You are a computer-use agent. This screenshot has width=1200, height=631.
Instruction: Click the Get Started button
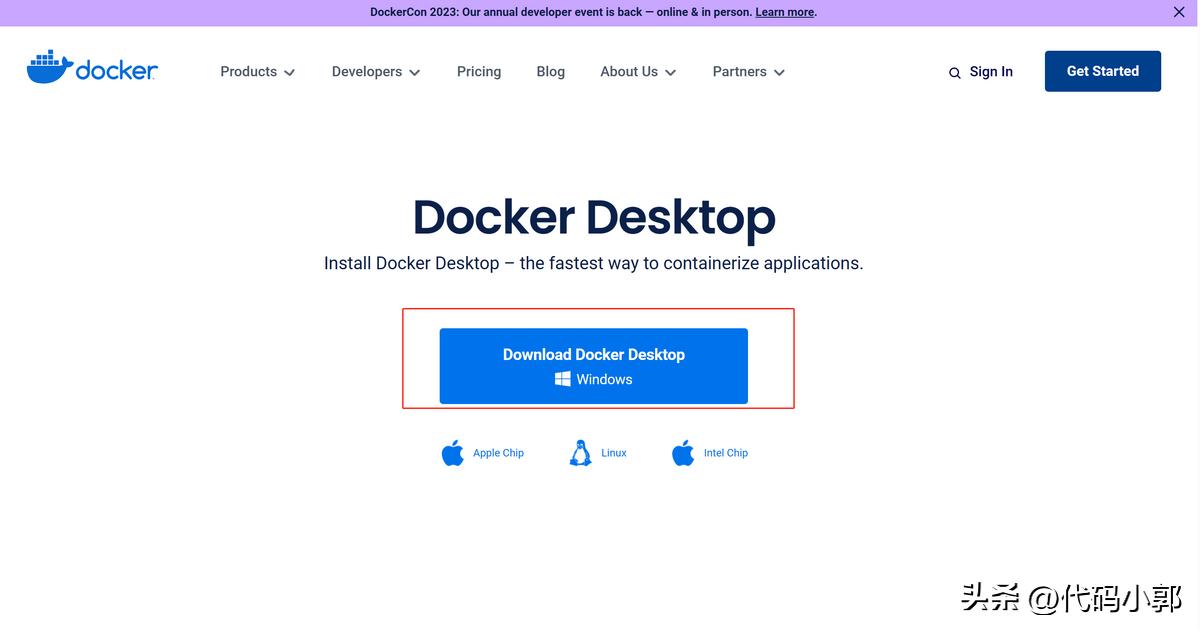[1102, 70]
